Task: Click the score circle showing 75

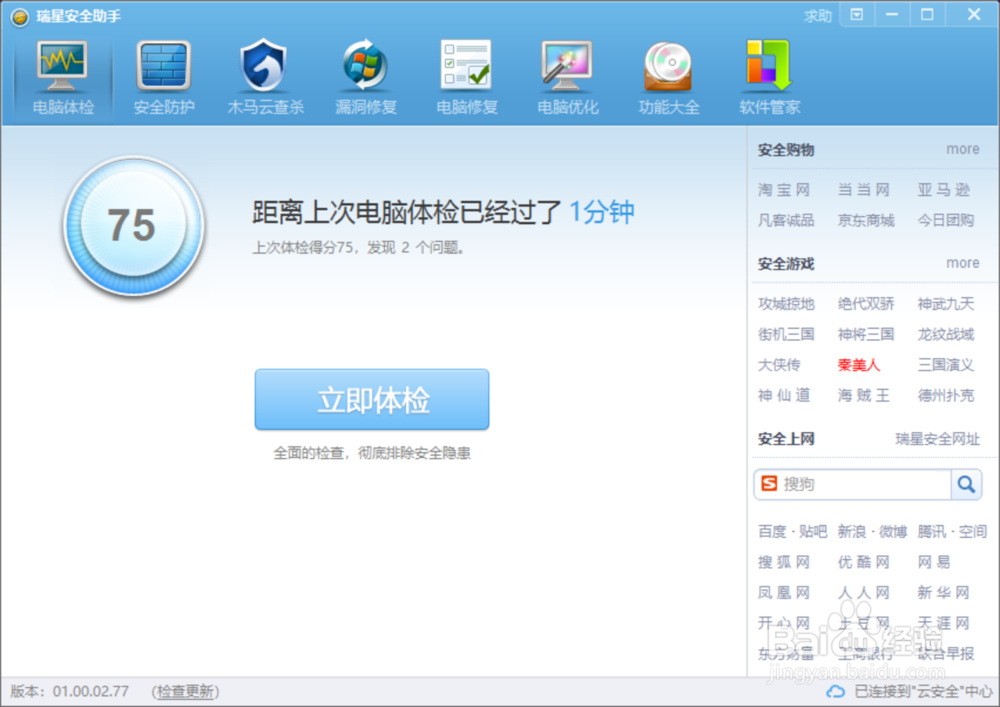Action: tap(133, 226)
